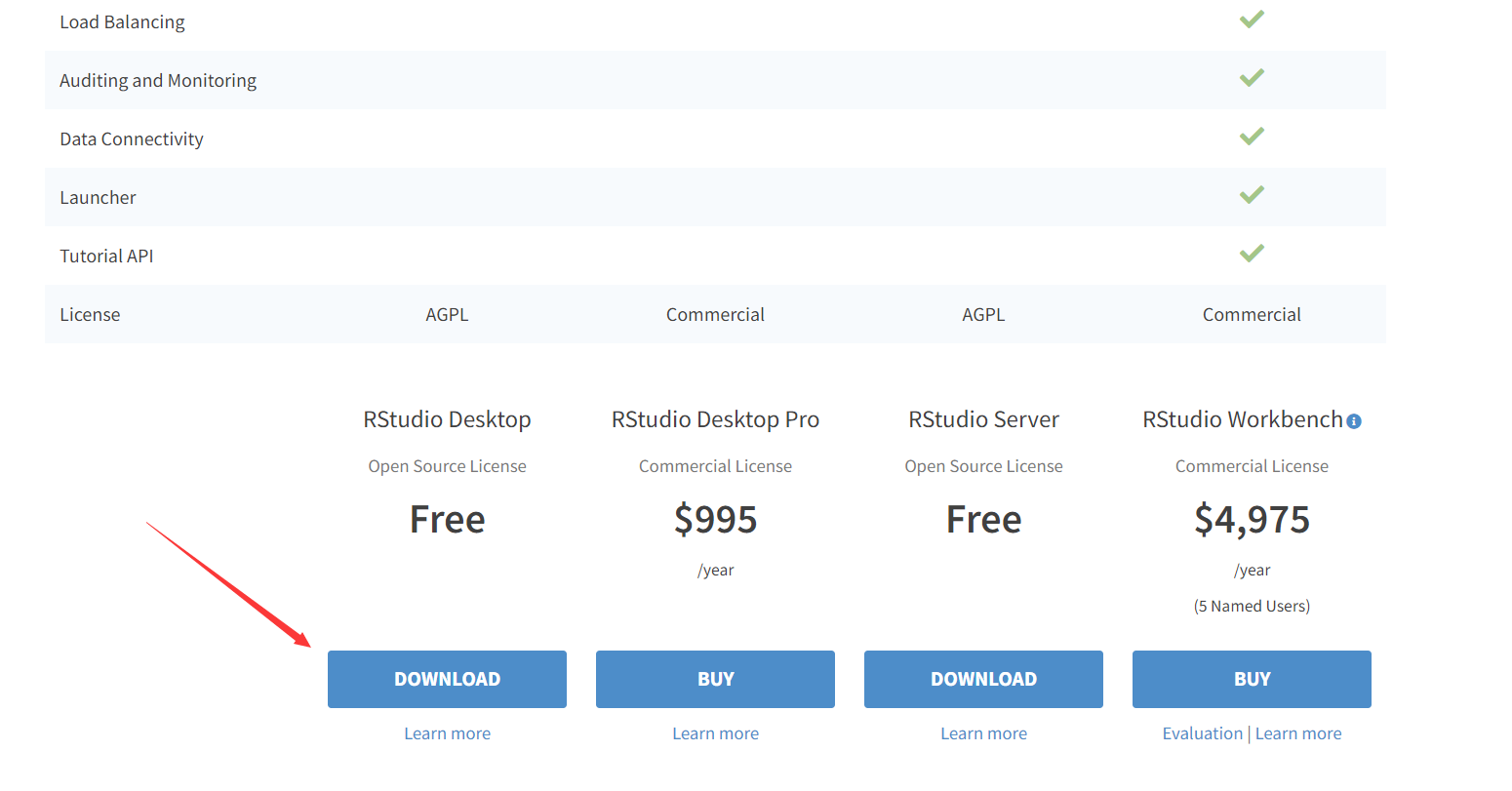Open Learn more under RStudio Desktop

(447, 733)
